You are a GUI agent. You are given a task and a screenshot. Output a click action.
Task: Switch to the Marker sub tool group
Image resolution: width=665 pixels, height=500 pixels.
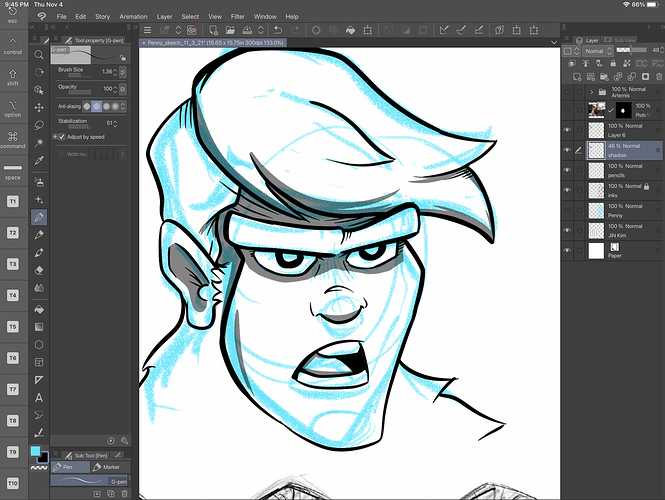tap(107, 466)
